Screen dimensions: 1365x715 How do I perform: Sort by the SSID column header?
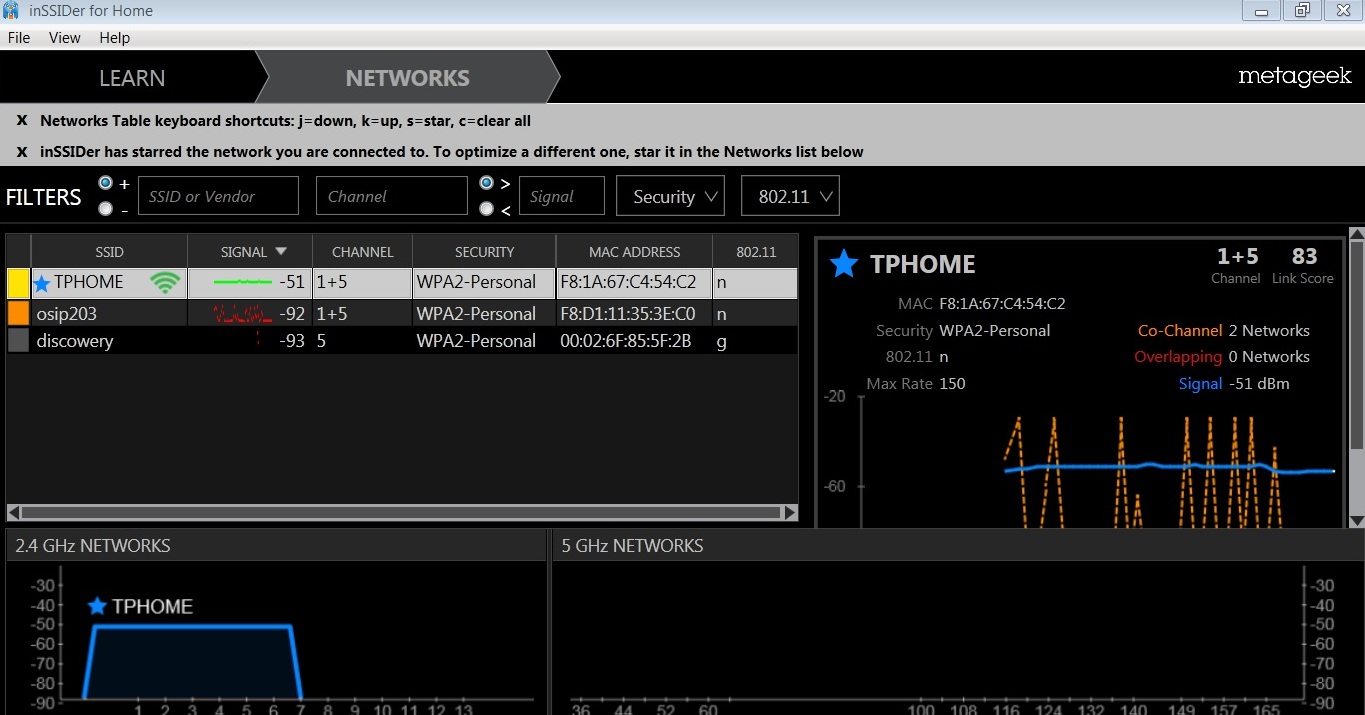[109, 252]
